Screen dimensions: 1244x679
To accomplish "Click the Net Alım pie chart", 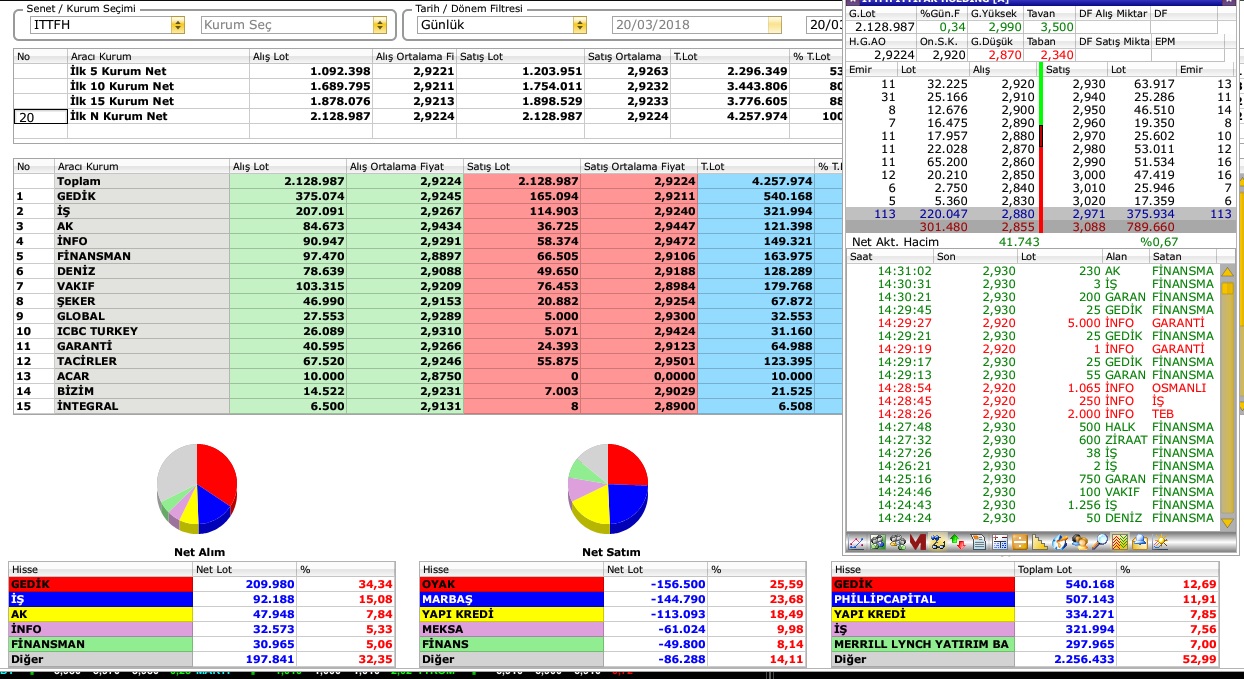I will (x=198, y=489).
